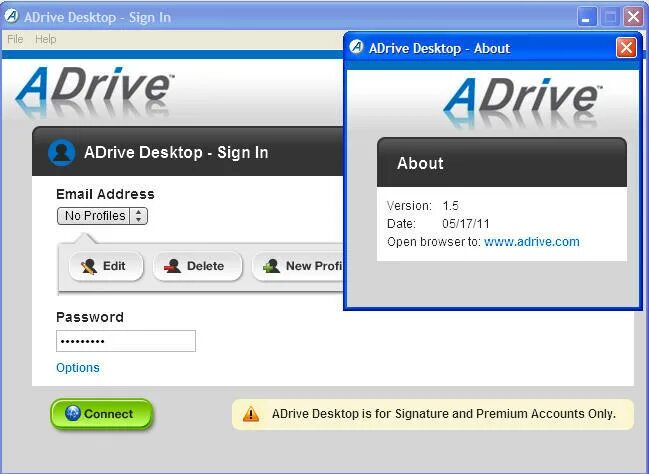Click the ADrive icon in About title bar
649x474 pixels.
(x=356, y=48)
